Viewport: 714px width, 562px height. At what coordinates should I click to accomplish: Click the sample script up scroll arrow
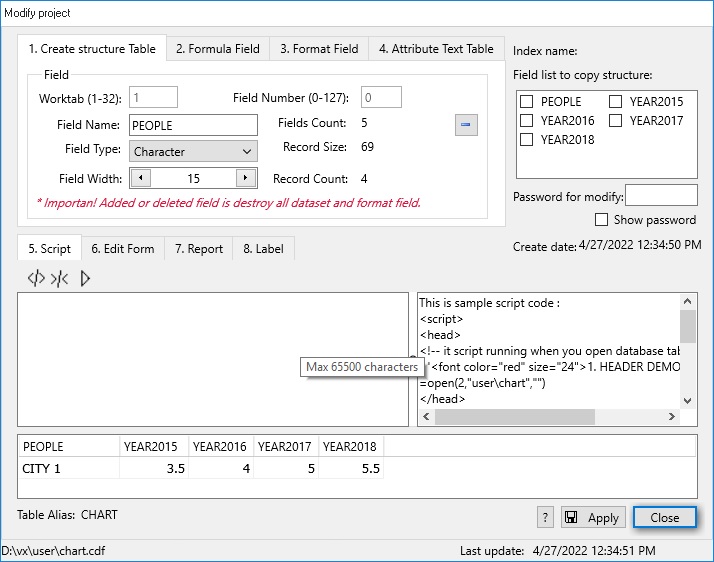coord(688,301)
